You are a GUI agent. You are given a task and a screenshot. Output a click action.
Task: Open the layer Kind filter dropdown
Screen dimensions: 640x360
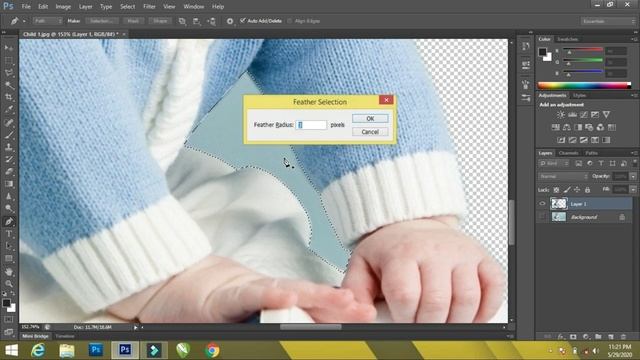coord(554,163)
